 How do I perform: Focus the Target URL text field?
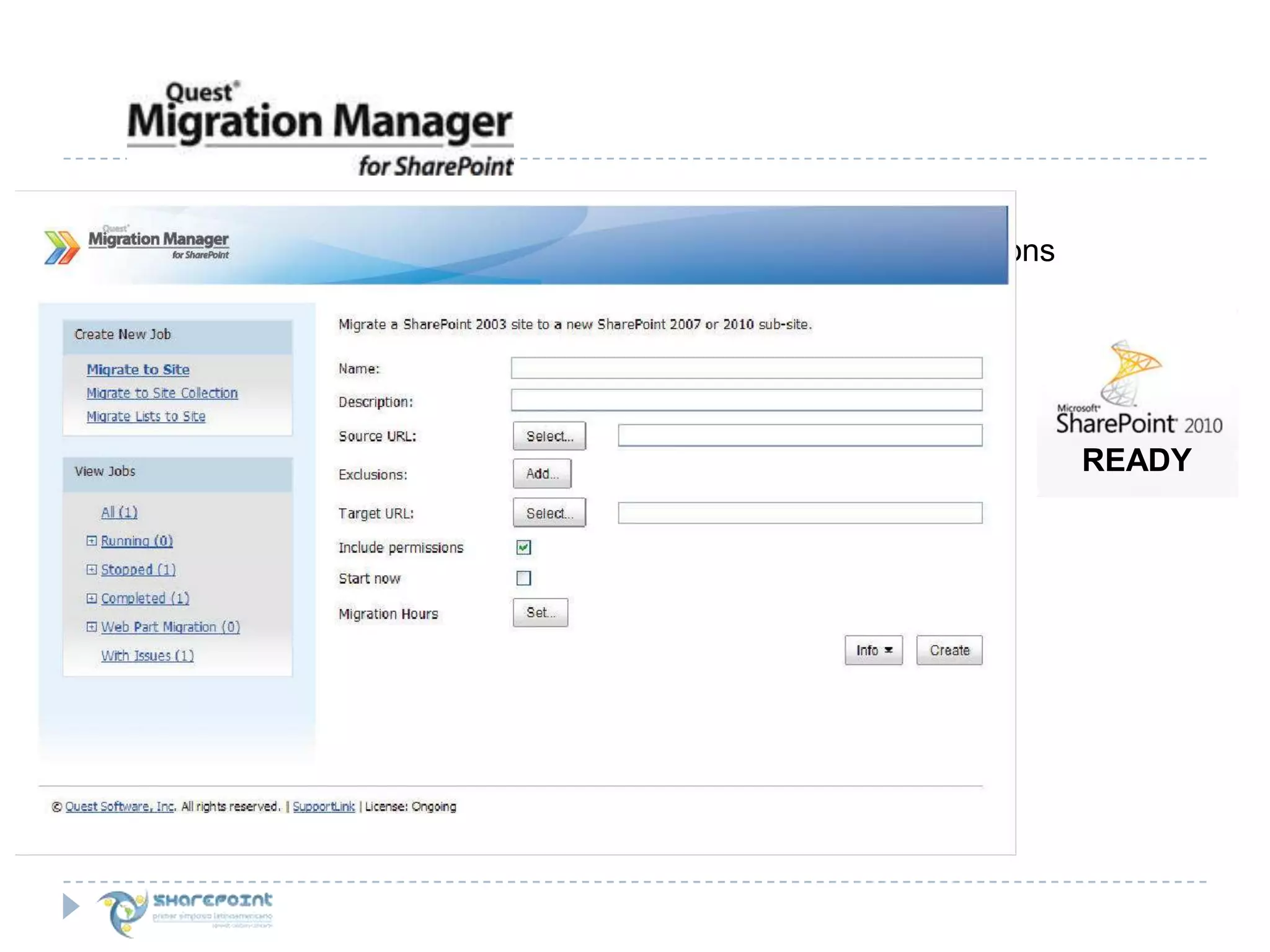800,513
